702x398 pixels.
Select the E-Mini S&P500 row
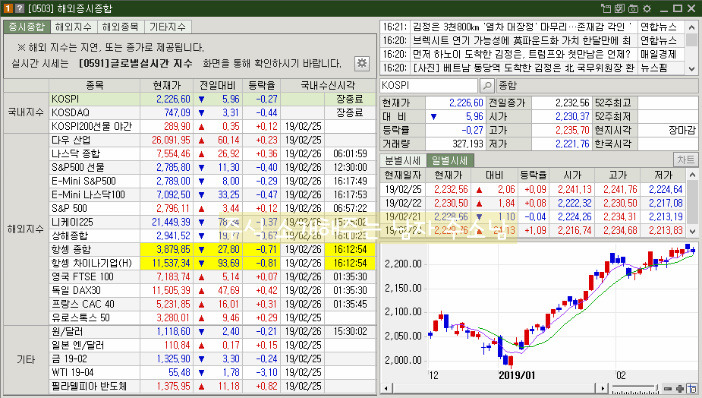point(212,181)
